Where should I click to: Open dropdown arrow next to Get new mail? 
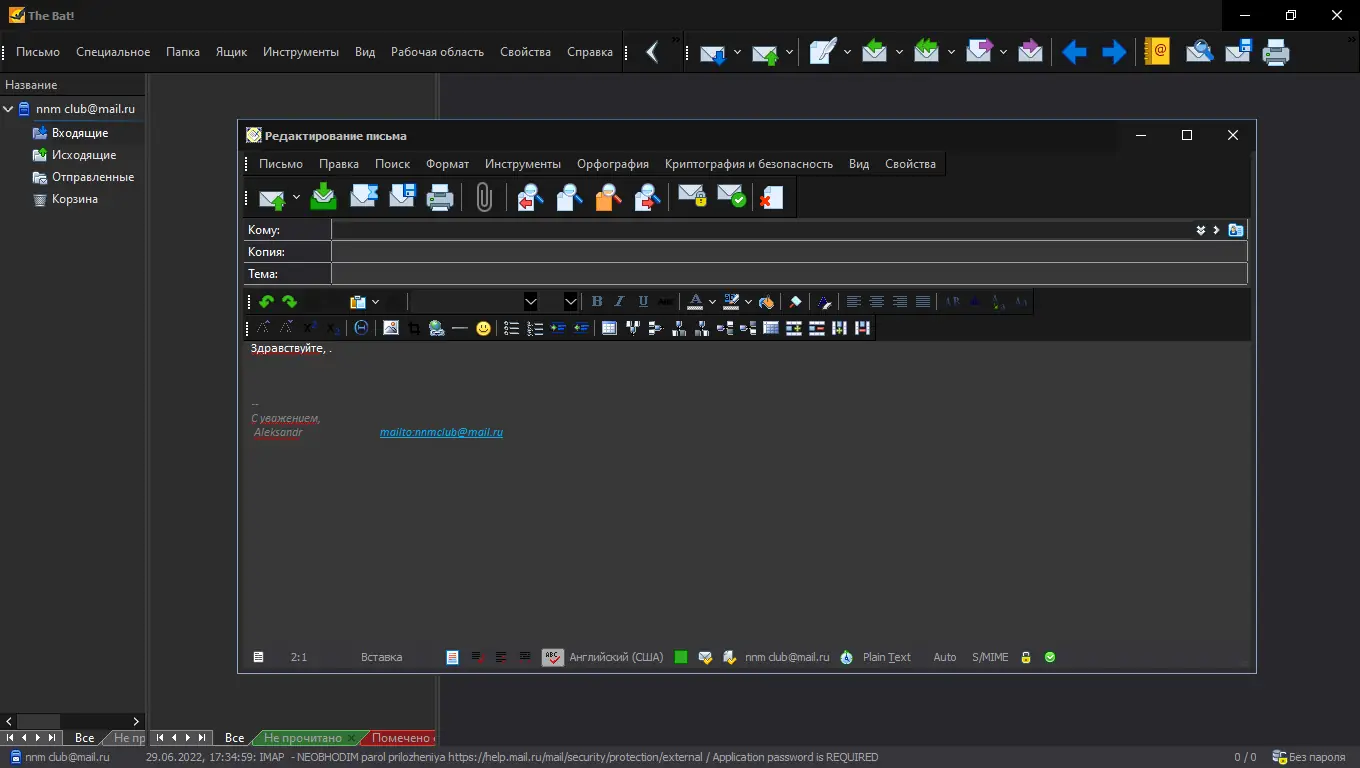737,52
